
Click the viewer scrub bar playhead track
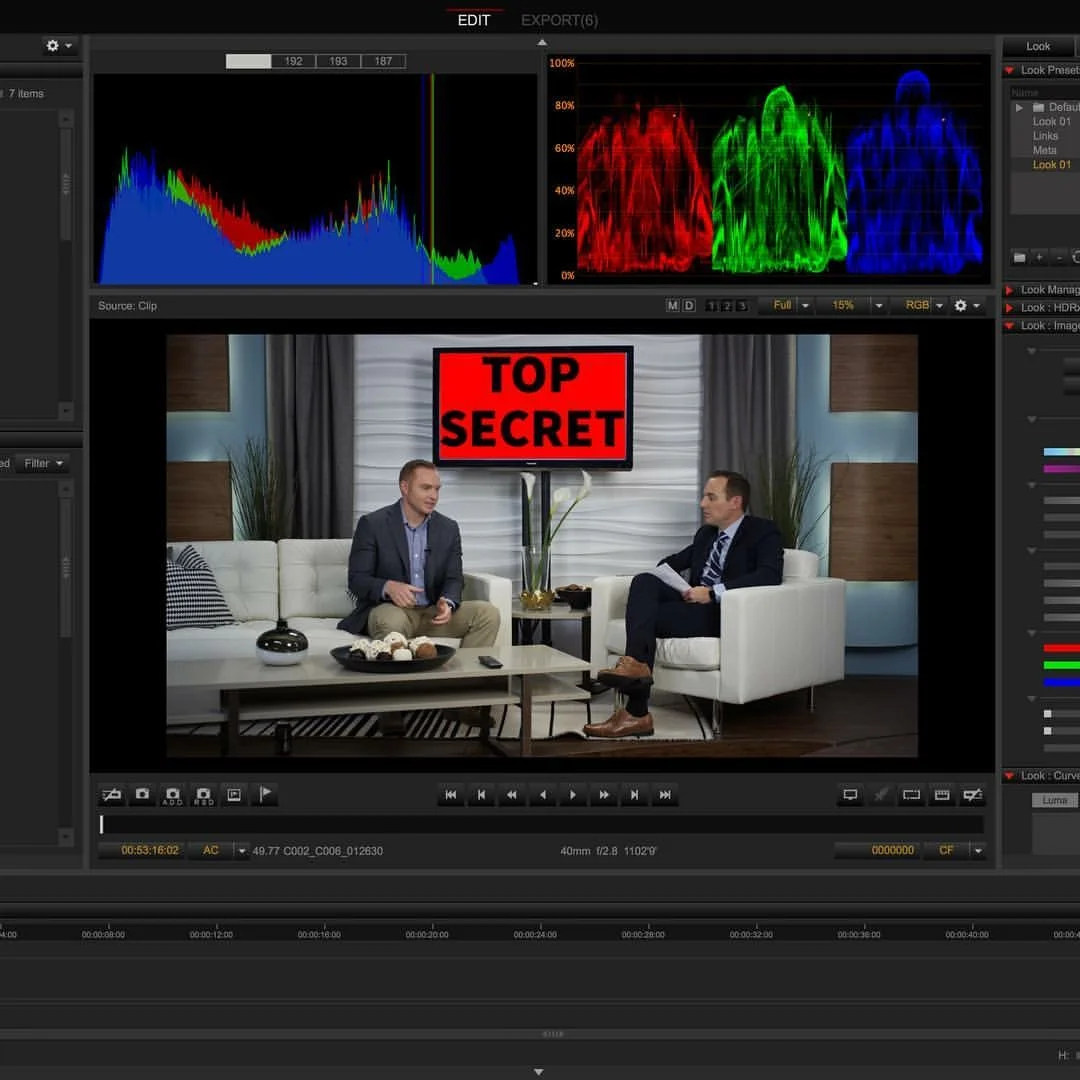[541, 824]
